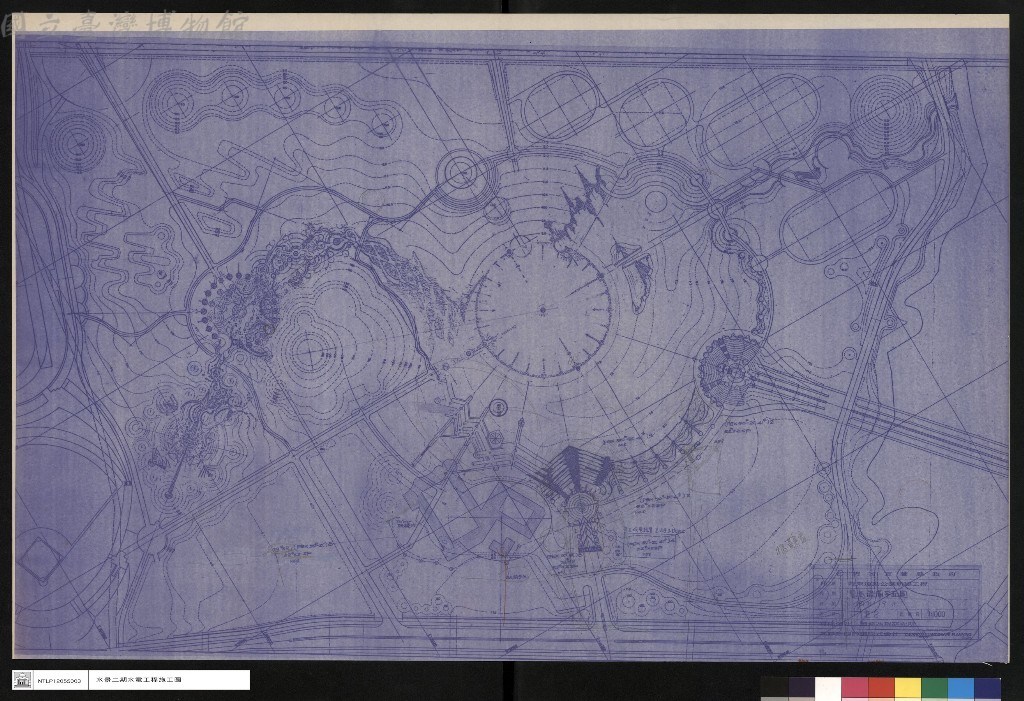
Task: Pick the green color calibration swatch
Action: pos(934,689)
